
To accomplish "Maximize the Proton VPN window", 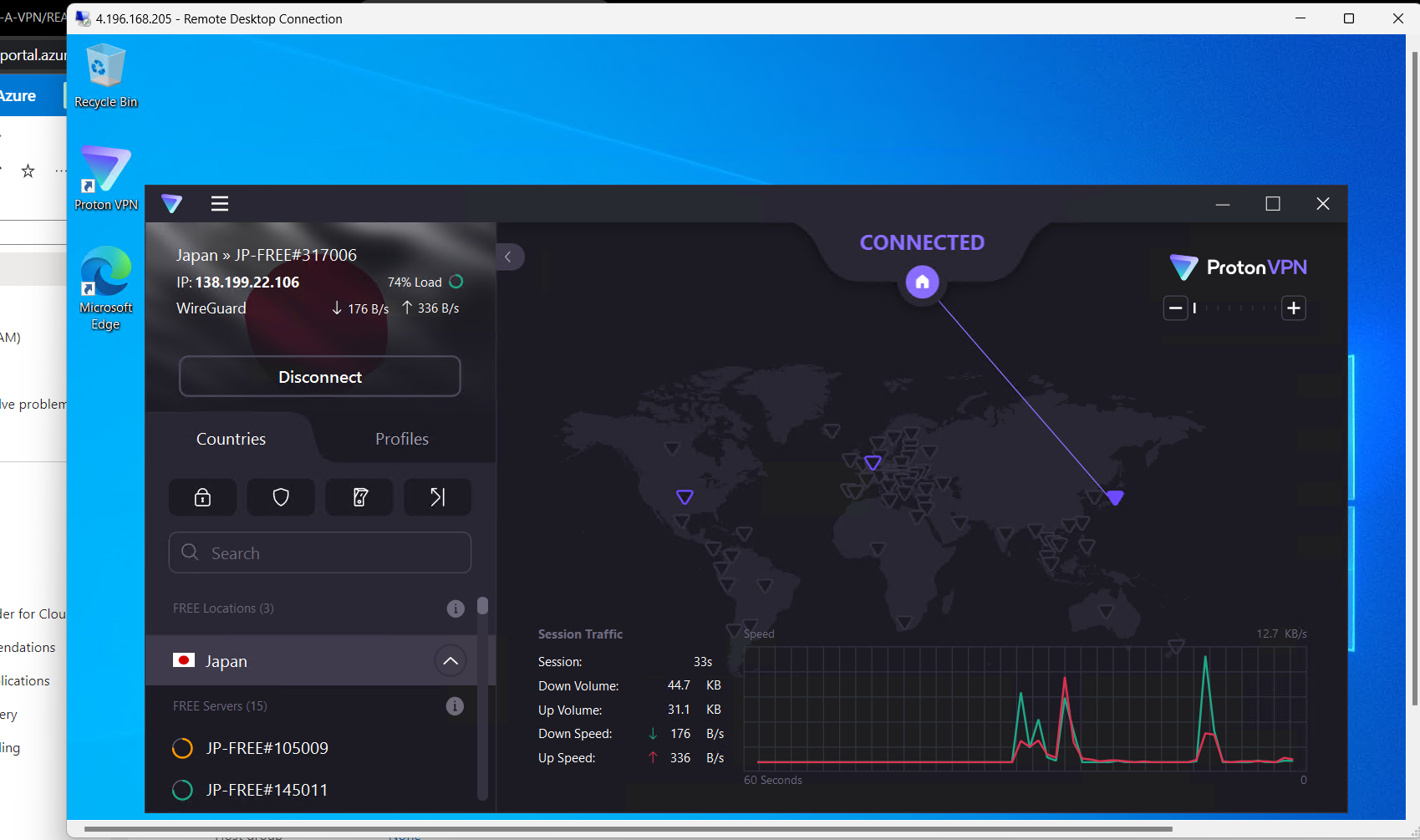I will point(1273,204).
